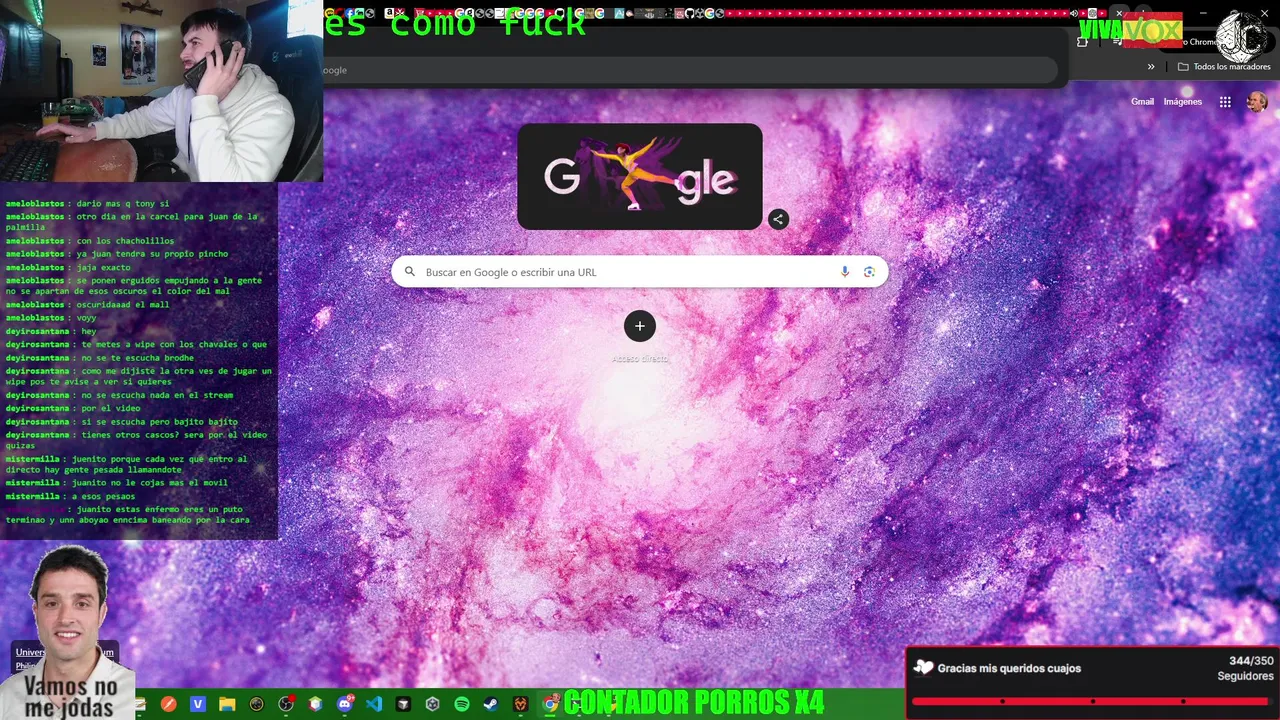Open Discord from the taskbar
This screenshot has height=720, width=1280.
[345, 704]
